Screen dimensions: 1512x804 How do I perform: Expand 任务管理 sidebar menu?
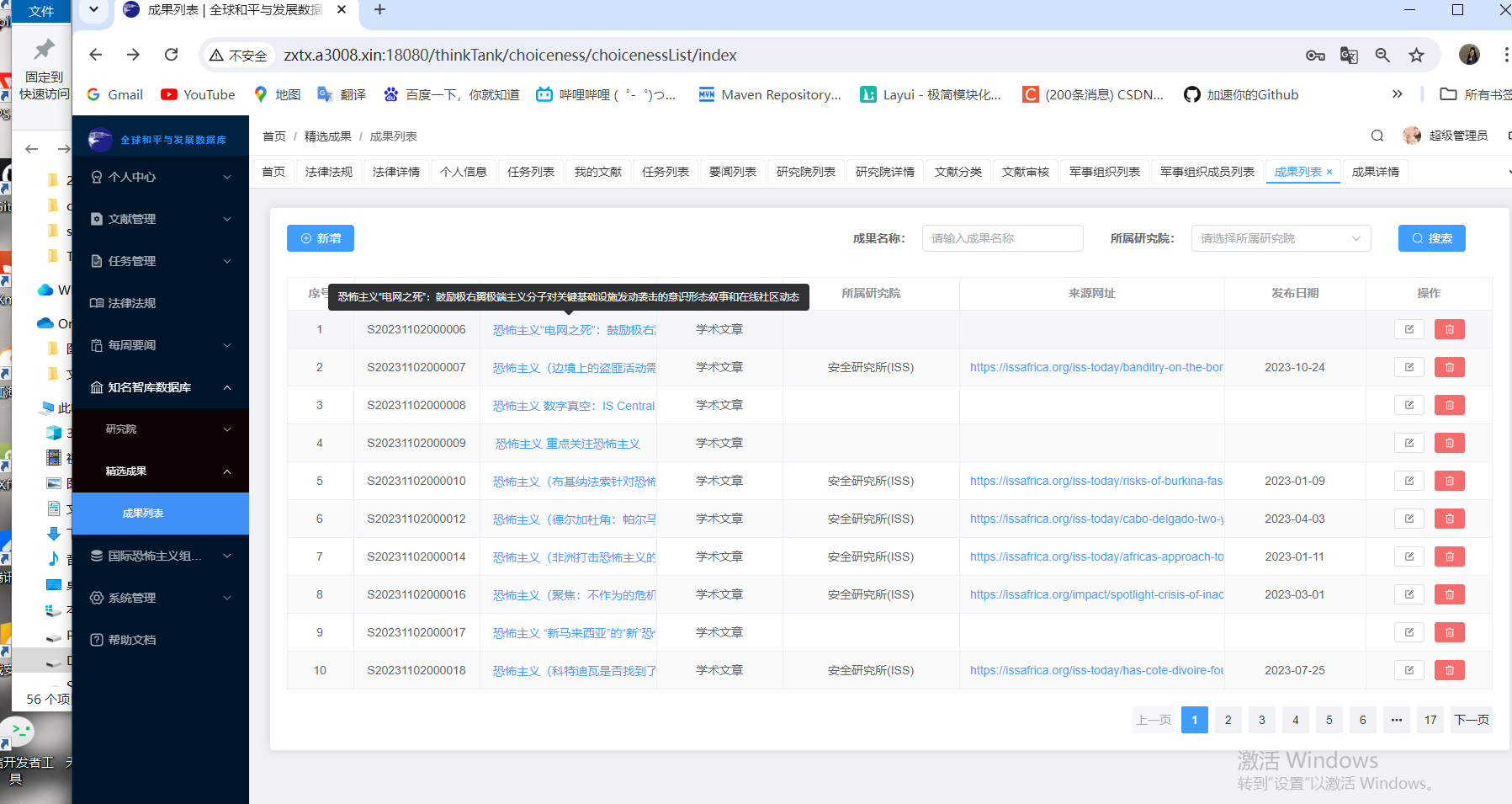click(160, 261)
